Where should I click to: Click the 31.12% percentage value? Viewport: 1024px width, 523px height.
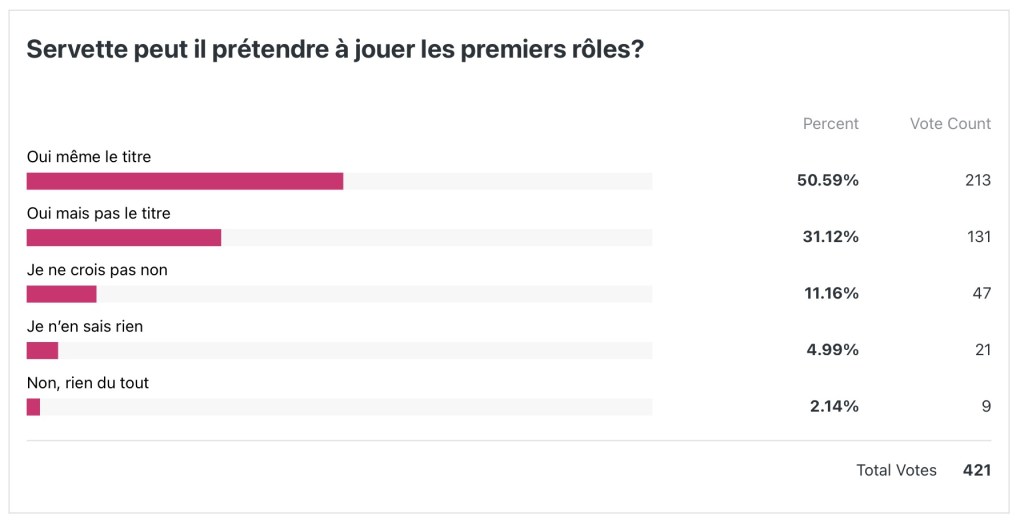click(x=828, y=237)
